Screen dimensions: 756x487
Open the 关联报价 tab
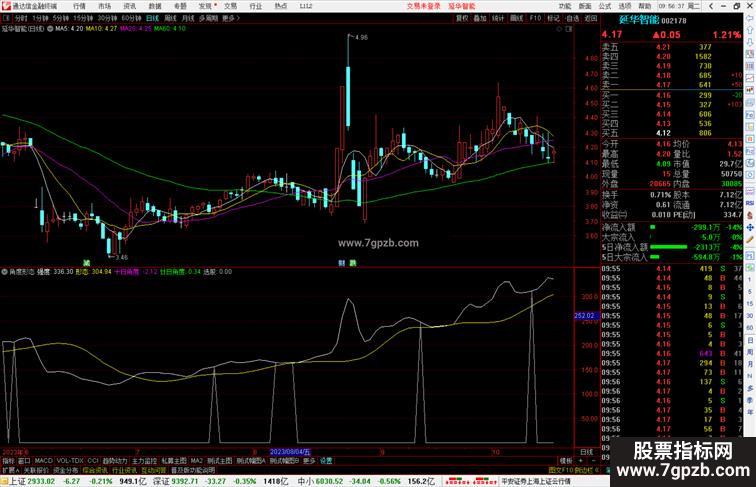click(36, 470)
